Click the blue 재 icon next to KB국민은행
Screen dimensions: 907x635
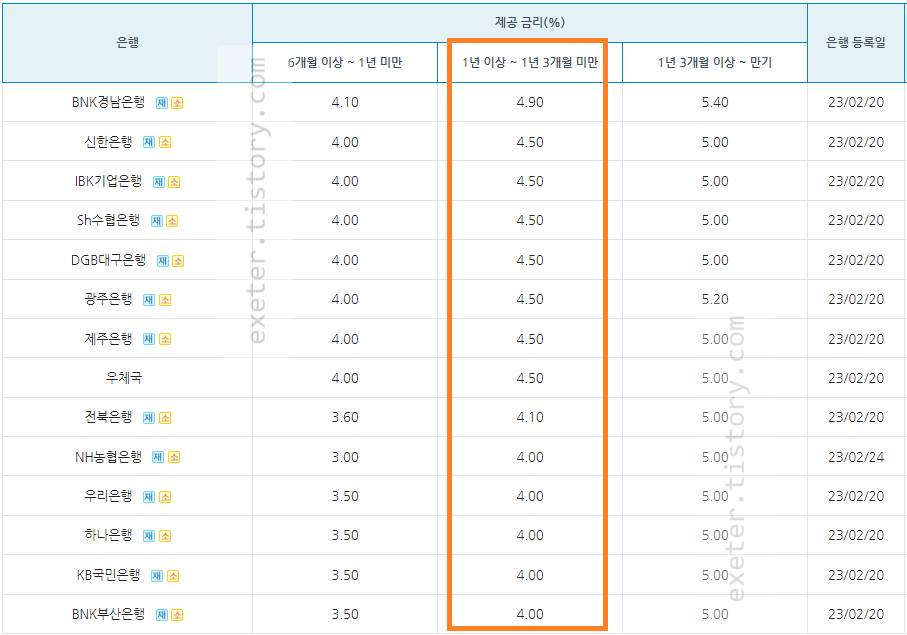point(157,576)
